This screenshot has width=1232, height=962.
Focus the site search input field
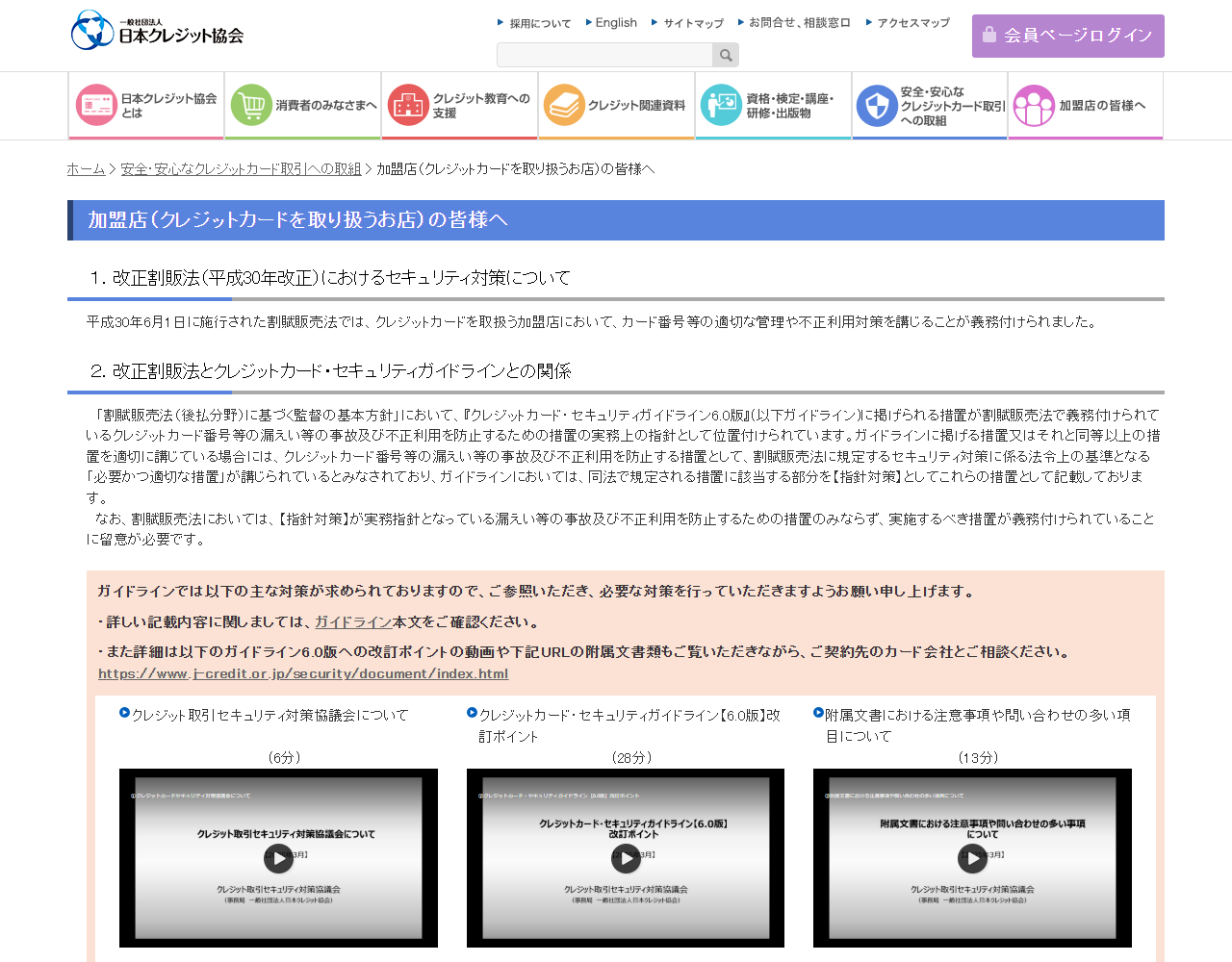point(604,55)
